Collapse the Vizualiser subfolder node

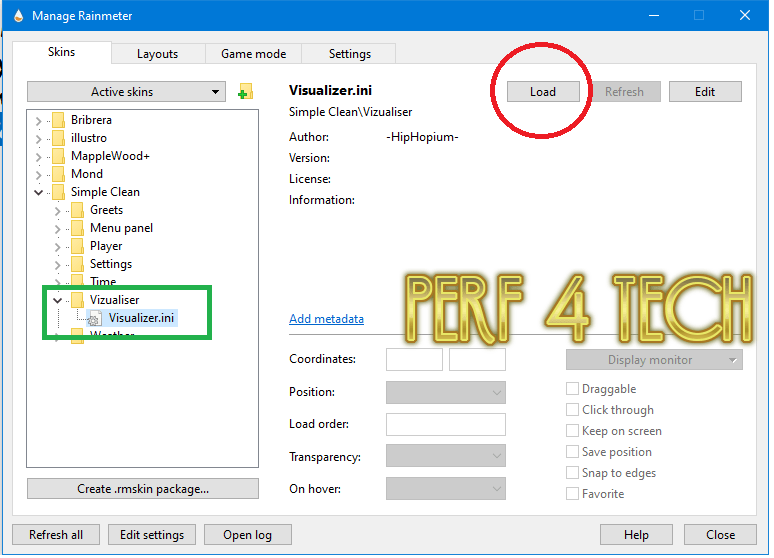pyautogui.click(x=57, y=300)
